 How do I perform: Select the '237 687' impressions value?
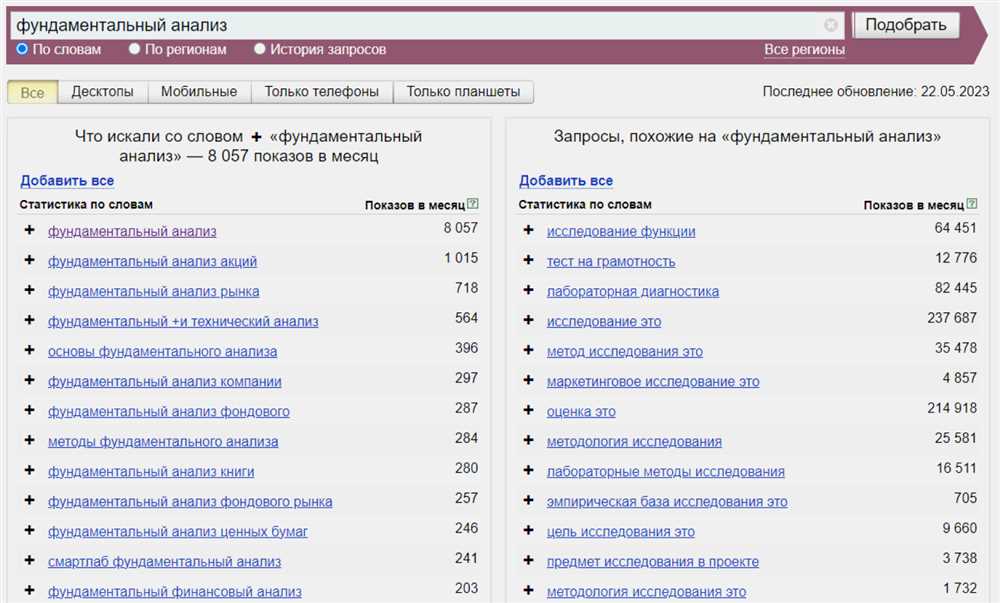[x=952, y=317]
